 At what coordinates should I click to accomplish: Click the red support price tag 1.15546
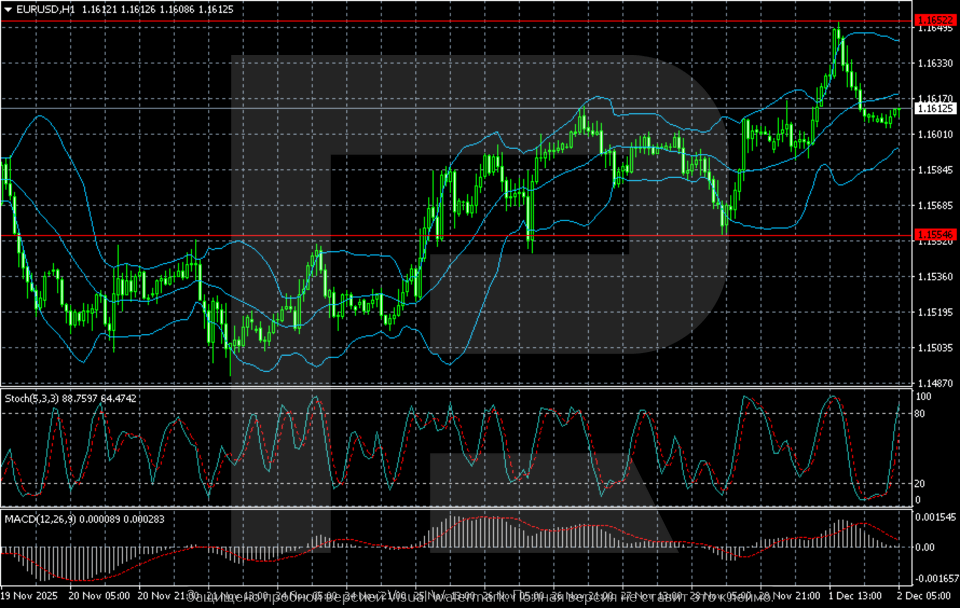(936, 235)
